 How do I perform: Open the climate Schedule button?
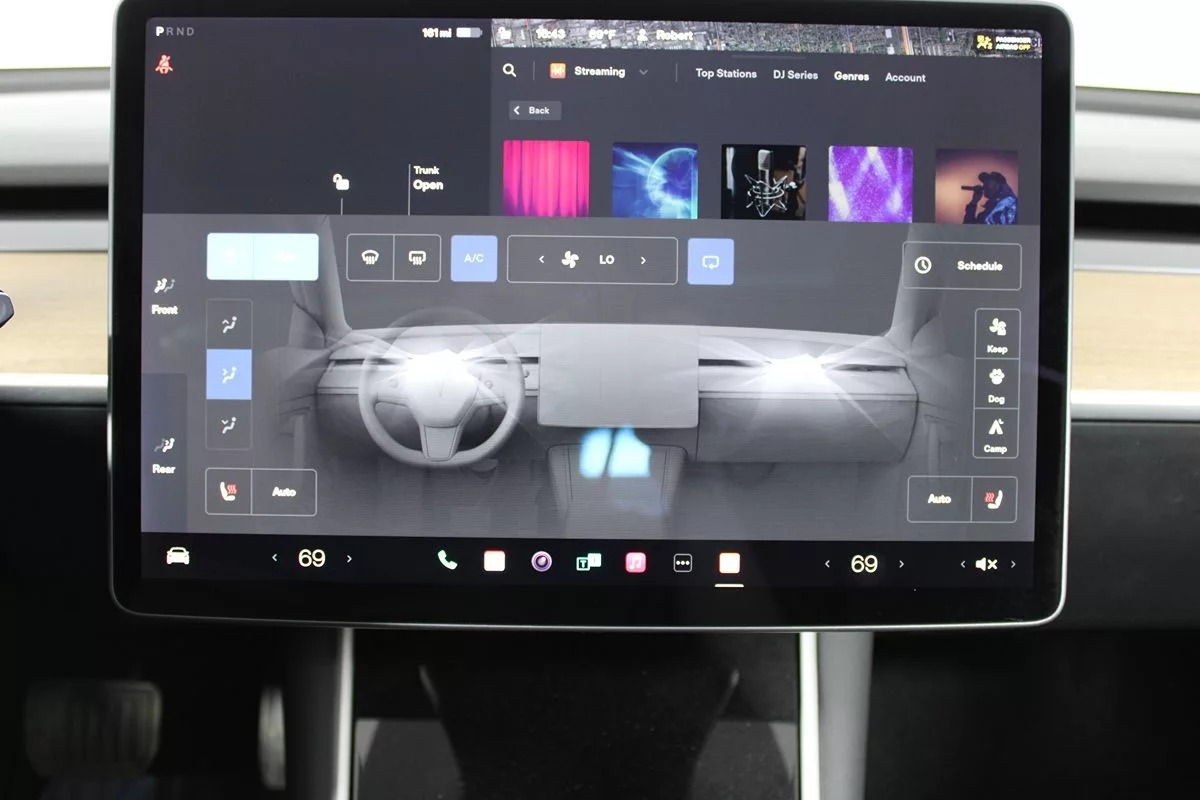coord(962,266)
